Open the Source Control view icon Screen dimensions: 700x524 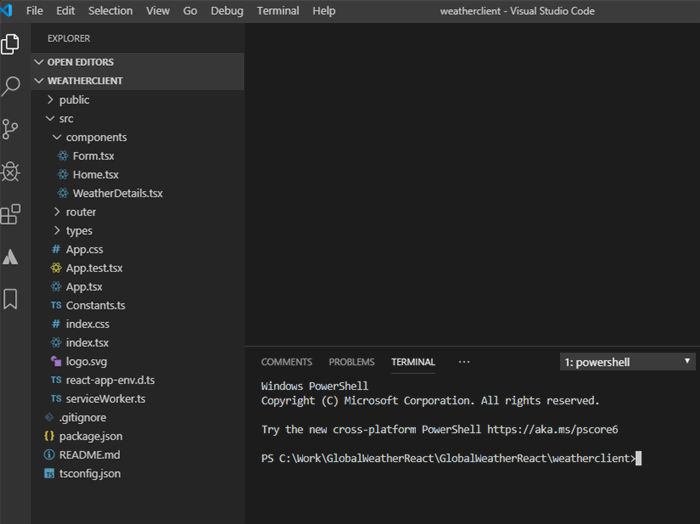click(x=10, y=129)
